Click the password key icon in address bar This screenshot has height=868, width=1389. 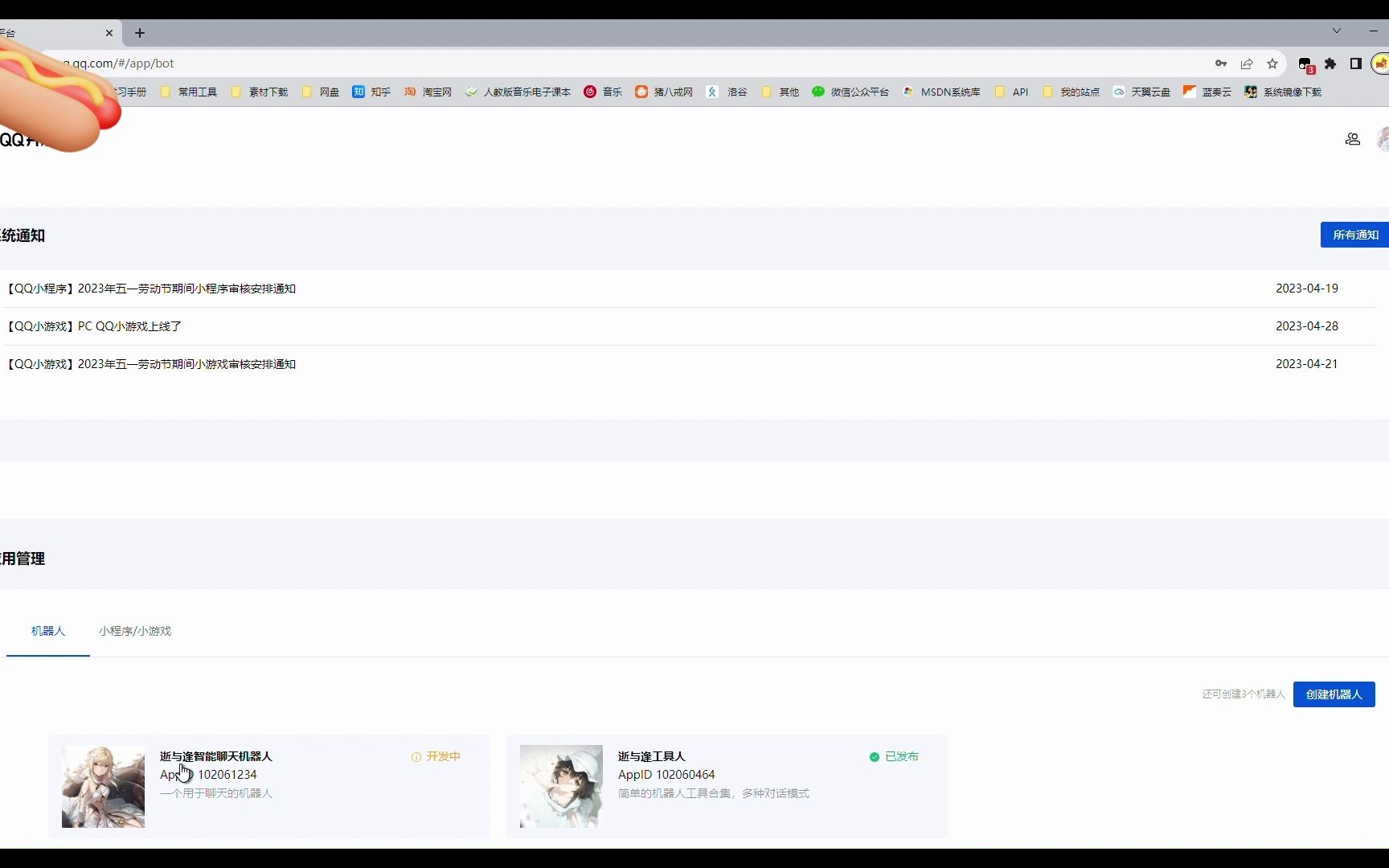click(x=1221, y=63)
